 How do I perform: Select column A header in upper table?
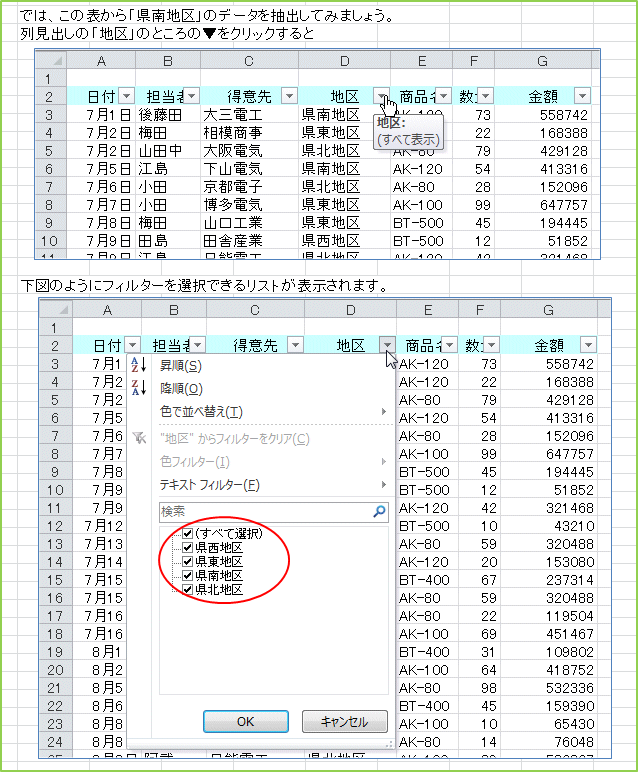(x=101, y=61)
